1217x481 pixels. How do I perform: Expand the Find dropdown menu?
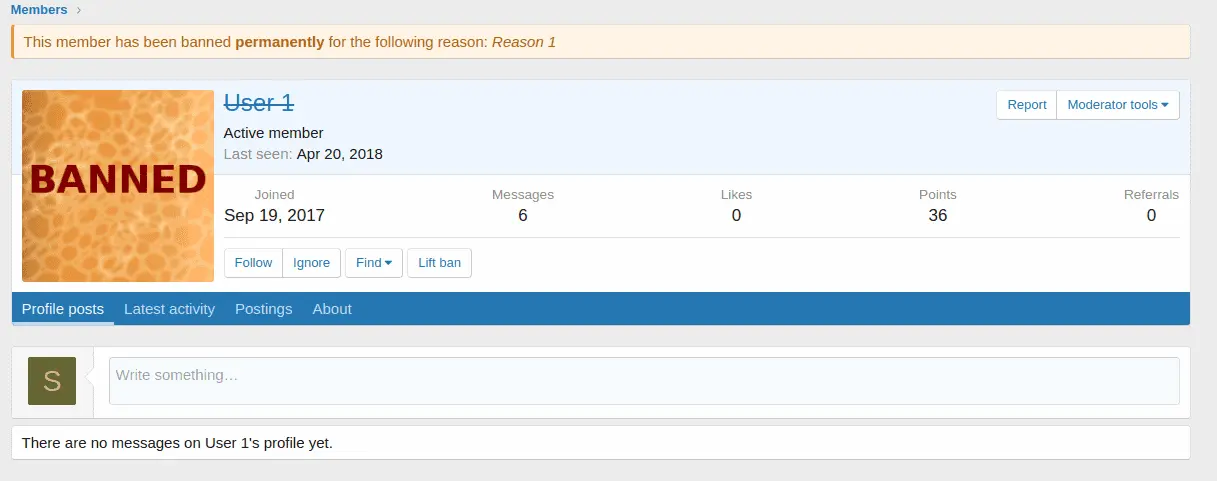coord(374,263)
